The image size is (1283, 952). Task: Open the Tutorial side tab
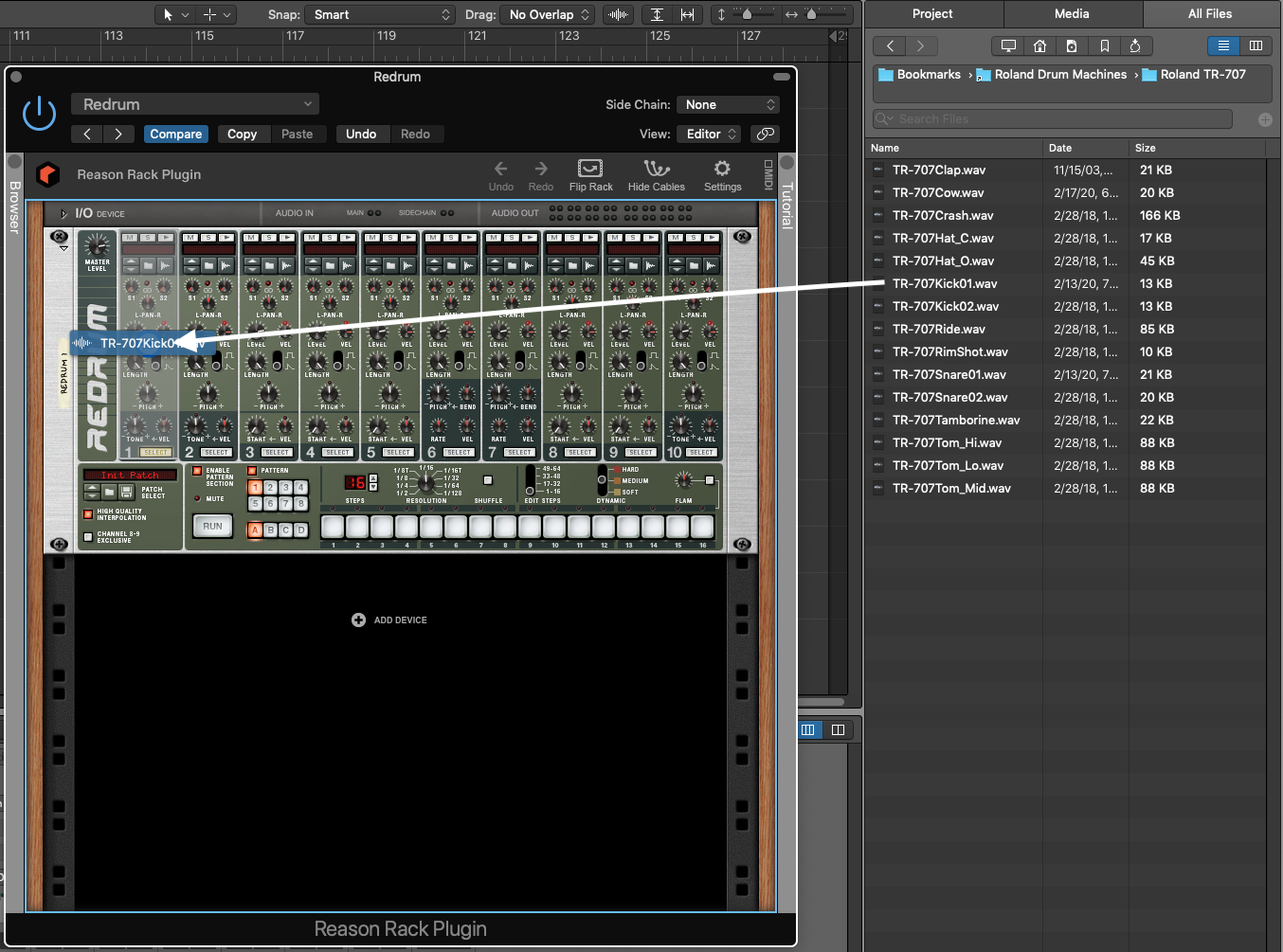click(786, 205)
